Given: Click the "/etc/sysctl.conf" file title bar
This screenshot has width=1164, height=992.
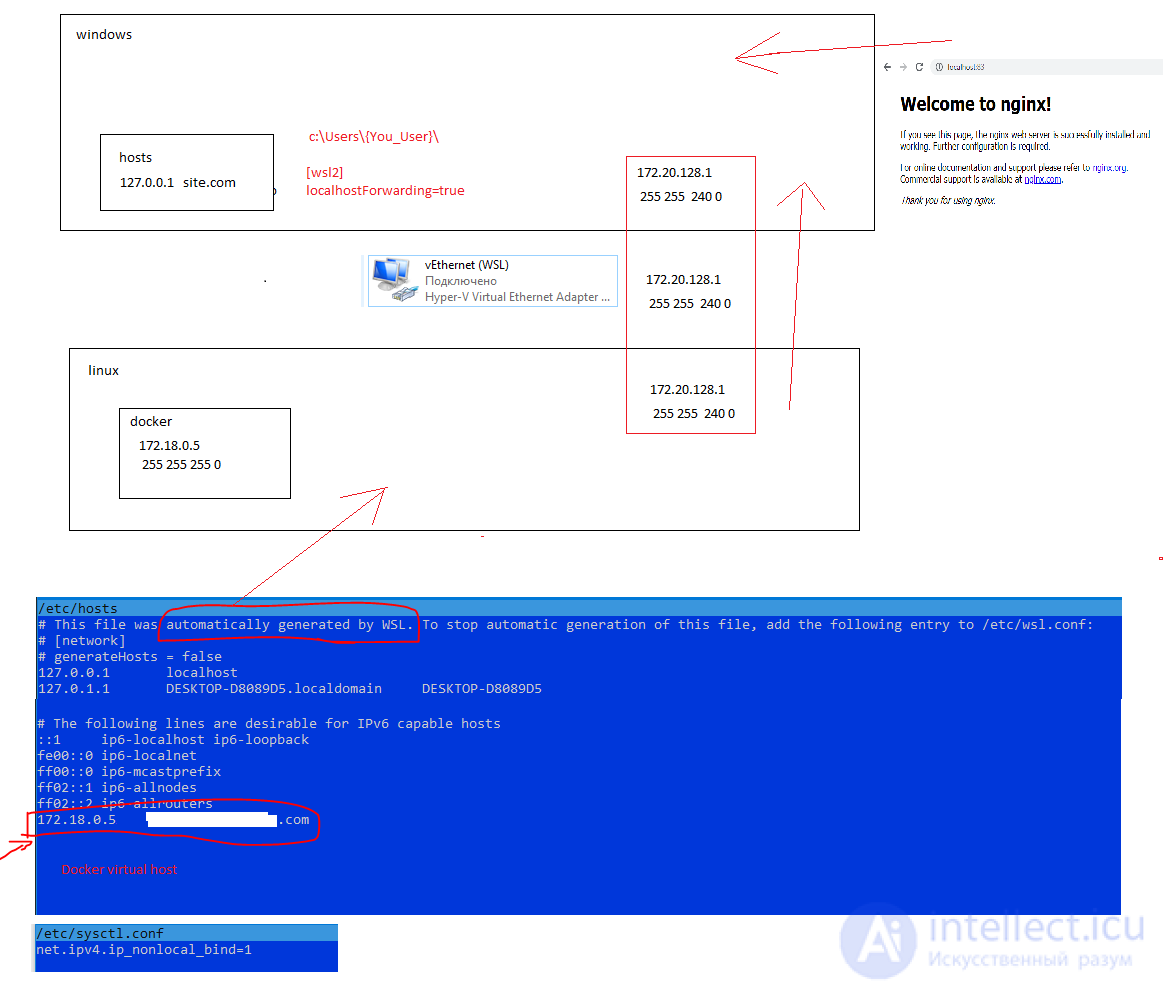Looking at the screenshot, I should coord(186,933).
